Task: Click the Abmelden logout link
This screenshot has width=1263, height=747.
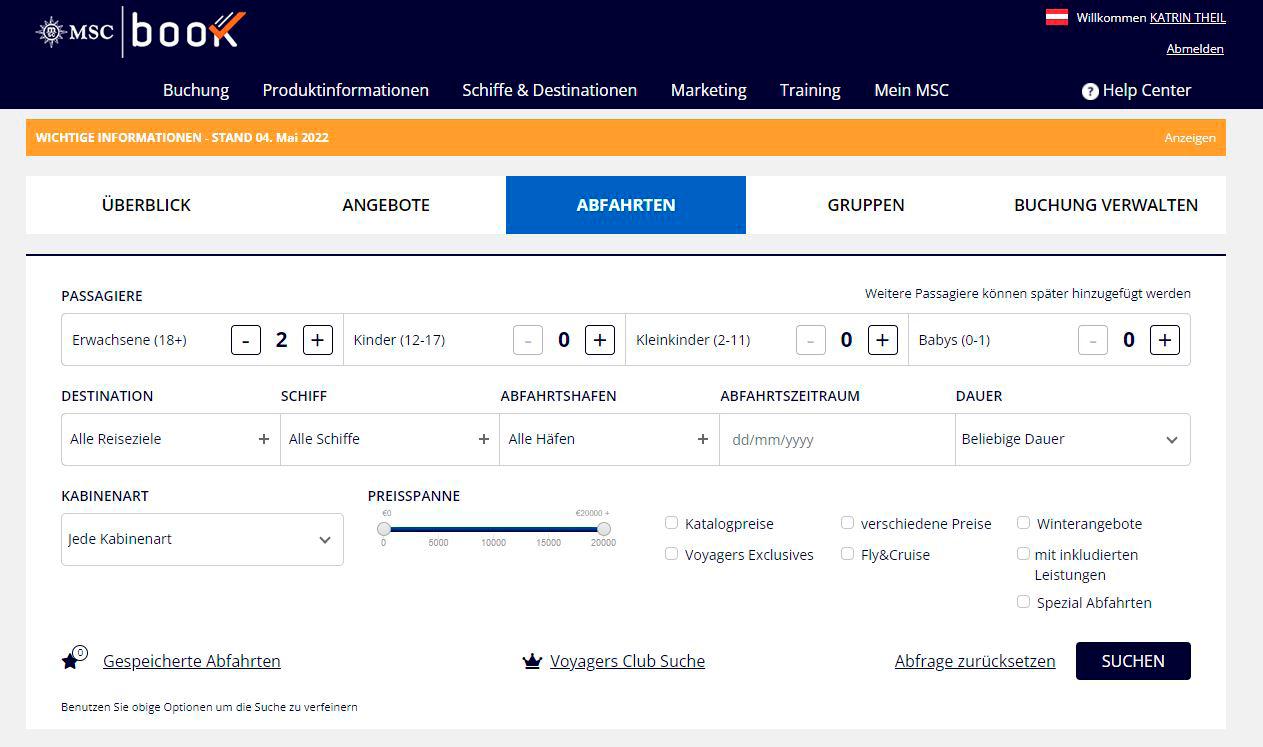Action: [1195, 48]
